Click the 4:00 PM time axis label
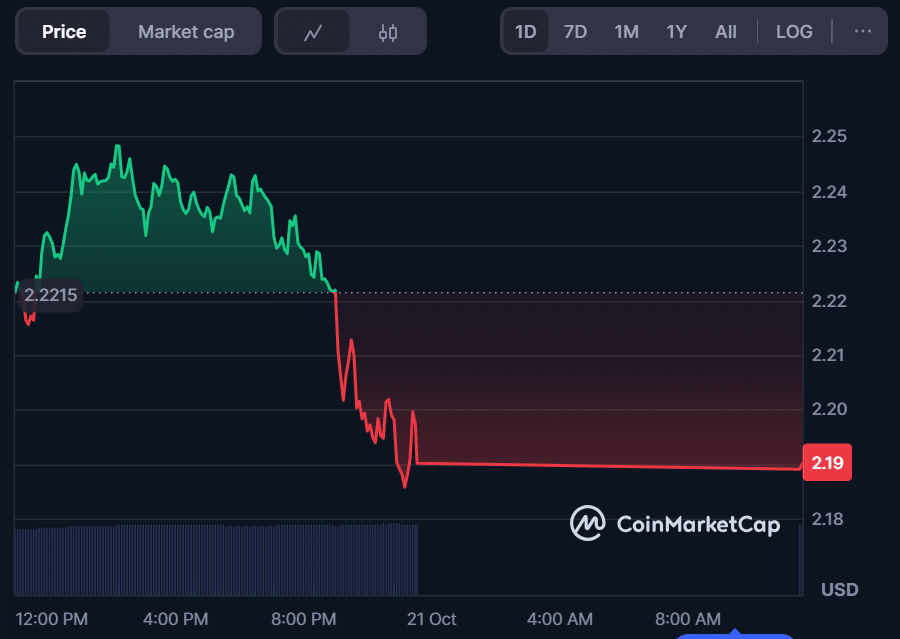The width and height of the screenshot is (900, 639). 176,619
